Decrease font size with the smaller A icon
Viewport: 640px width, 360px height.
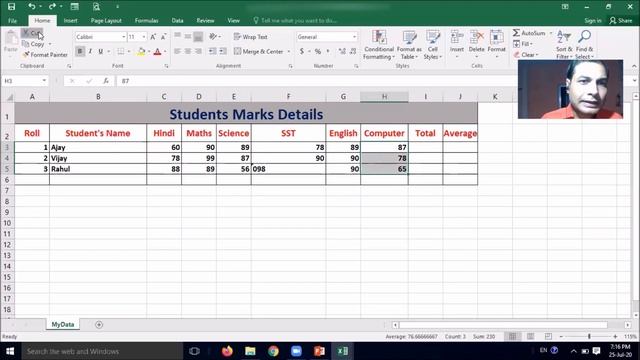point(163,37)
